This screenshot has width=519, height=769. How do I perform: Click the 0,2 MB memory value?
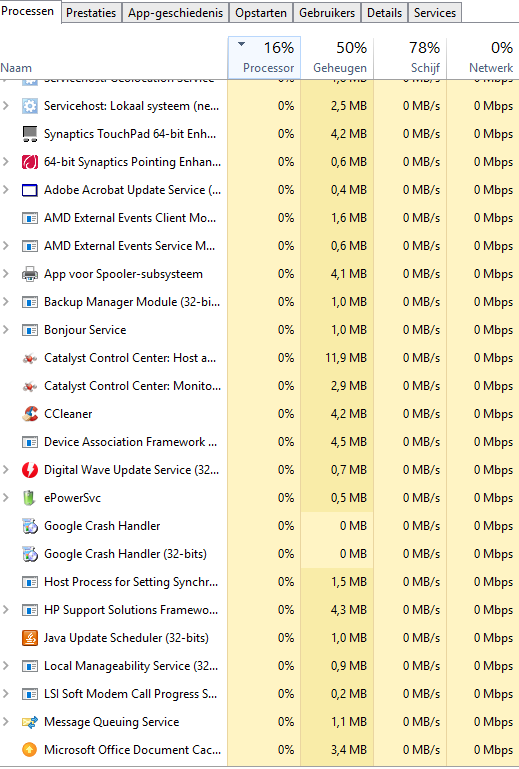(x=349, y=693)
